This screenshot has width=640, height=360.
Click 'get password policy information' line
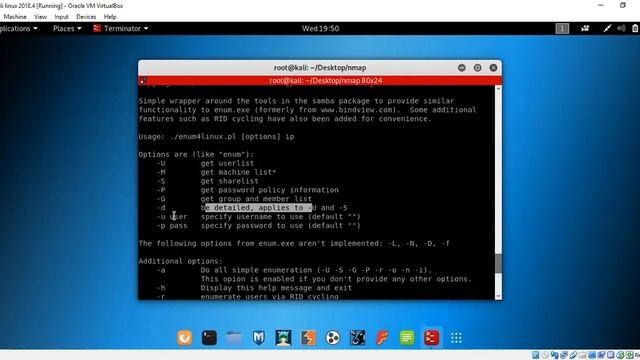click(x=269, y=190)
